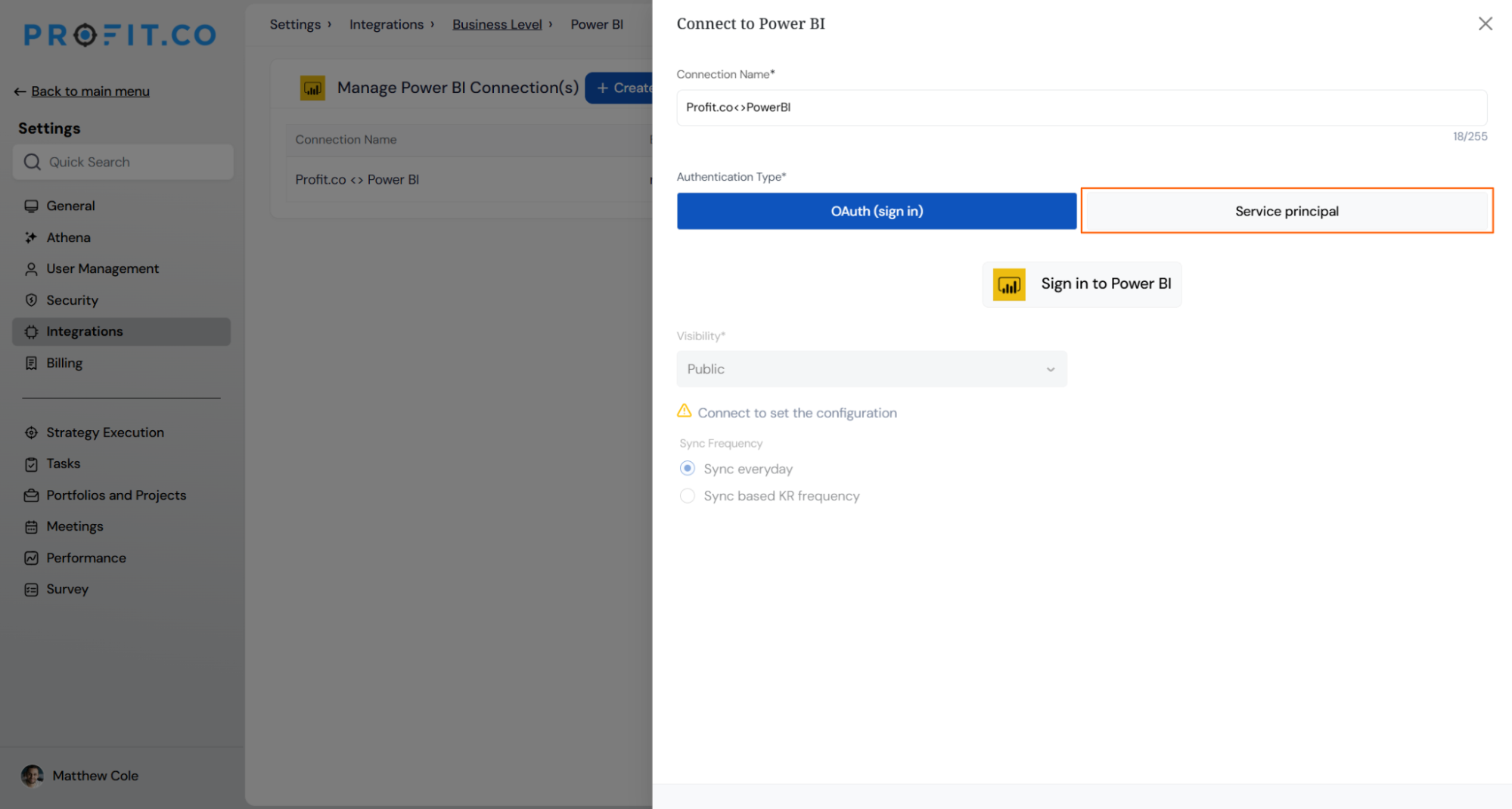Open Settings breadcrumb item
The width and height of the screenshot is (1512, 809).
pos(295,24)
